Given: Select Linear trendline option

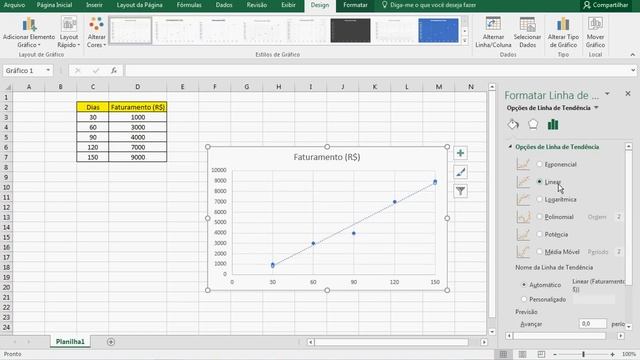Looking at the screenshot, I should point(540,182).
